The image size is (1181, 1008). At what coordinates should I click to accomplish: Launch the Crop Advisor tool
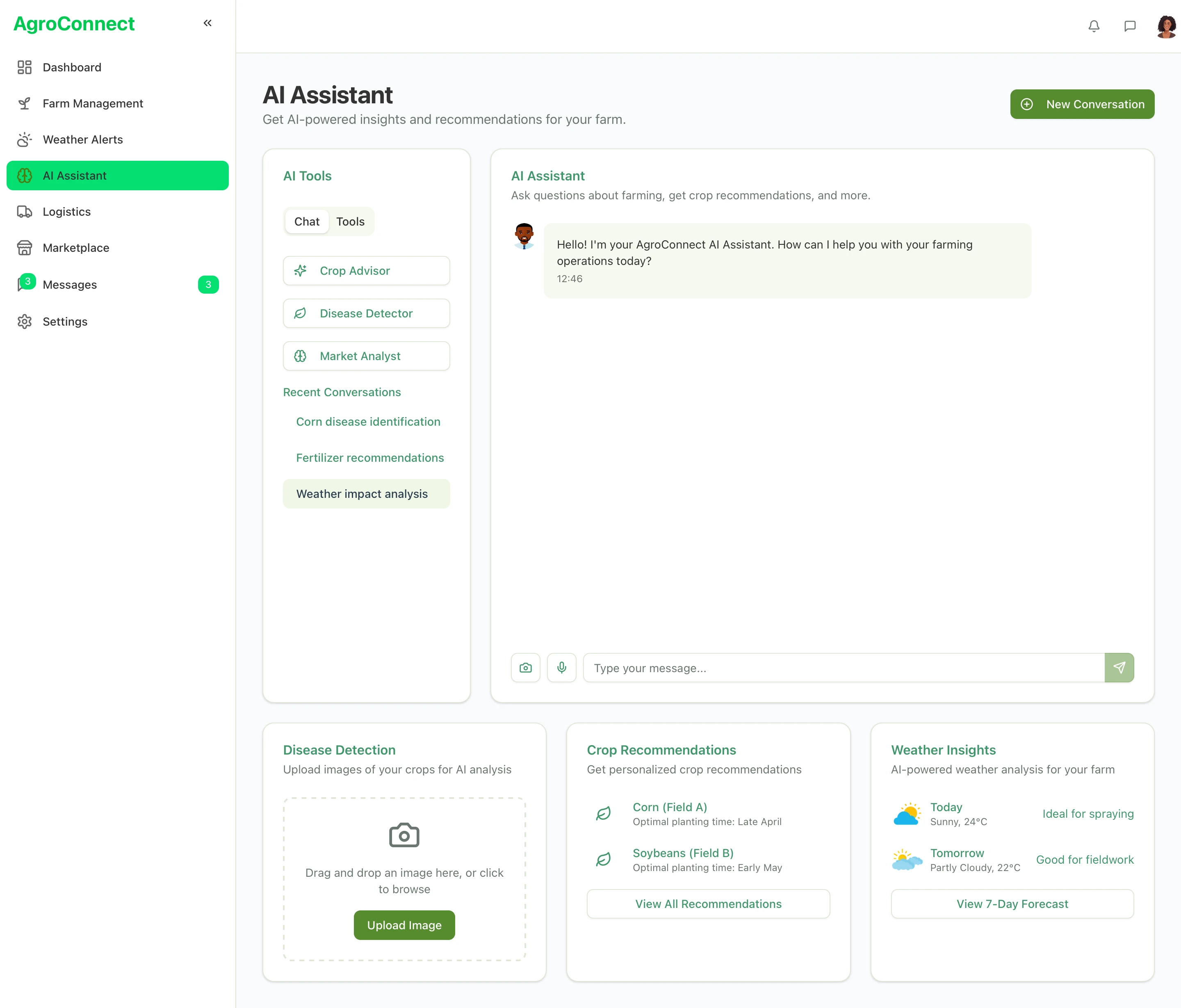point(366,271)
